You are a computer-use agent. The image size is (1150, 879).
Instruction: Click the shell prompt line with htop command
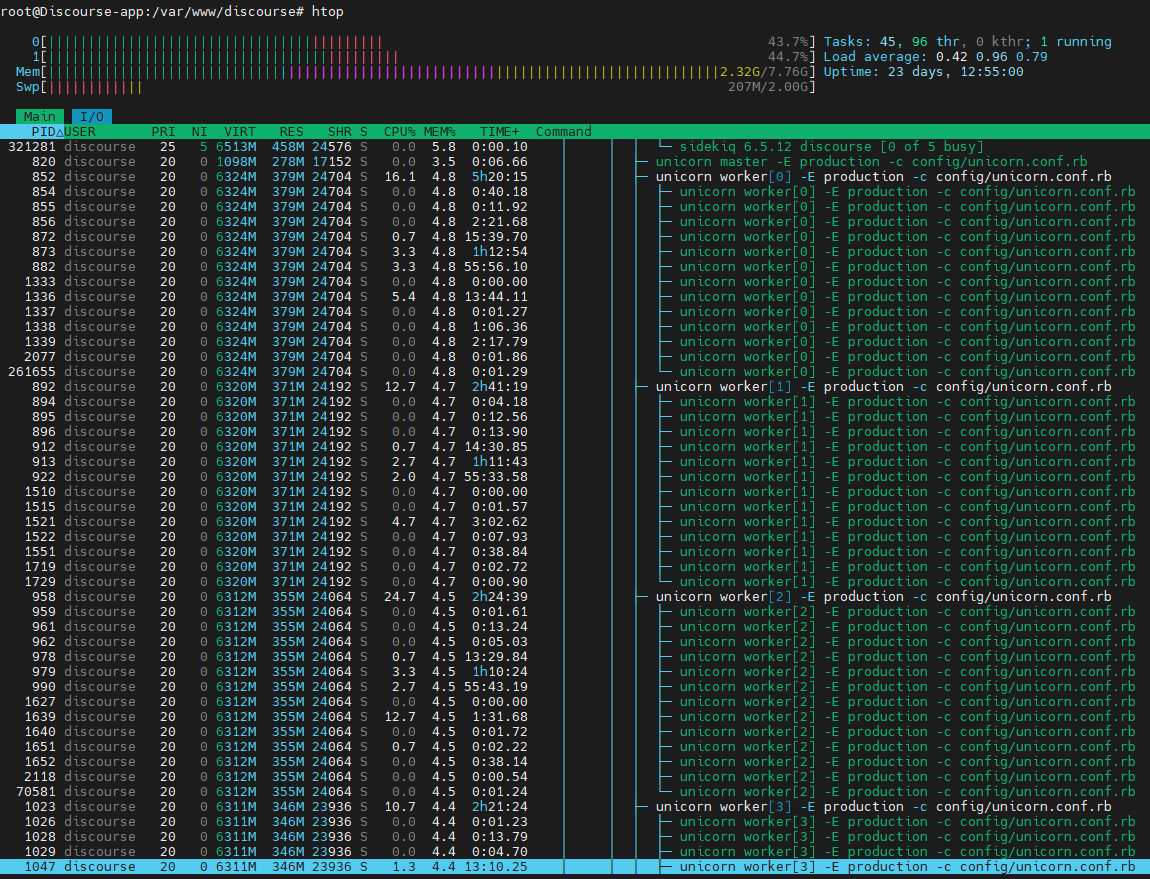pyautogui.click(x=172, y=12)
